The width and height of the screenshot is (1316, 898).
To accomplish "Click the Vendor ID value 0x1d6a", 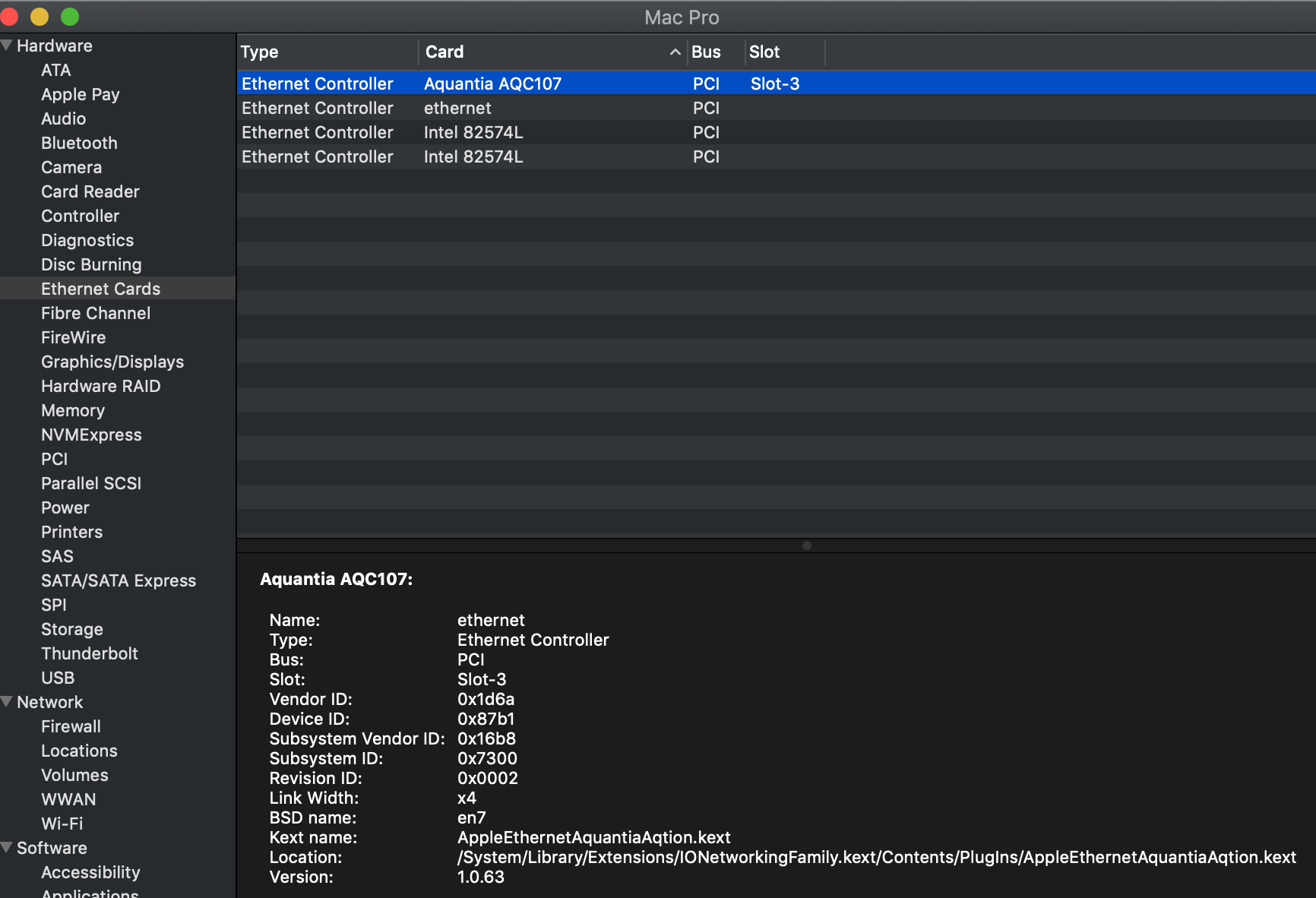I will pyautogui.click(x=486, y=699).
